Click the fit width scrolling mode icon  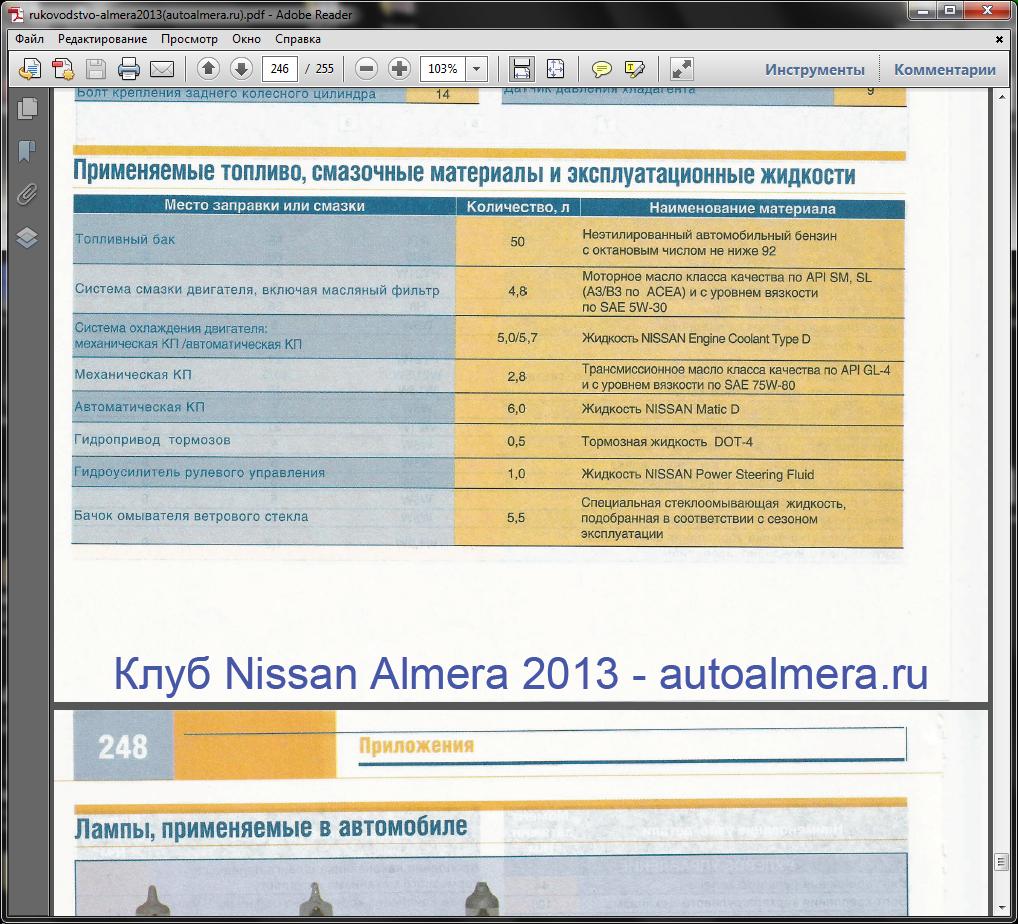(x=522, y=68)
